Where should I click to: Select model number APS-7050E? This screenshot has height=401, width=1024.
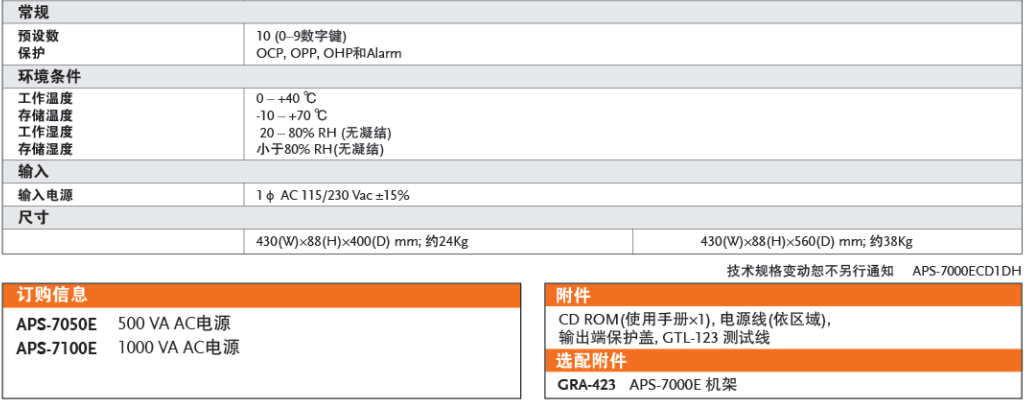point(57,325)
